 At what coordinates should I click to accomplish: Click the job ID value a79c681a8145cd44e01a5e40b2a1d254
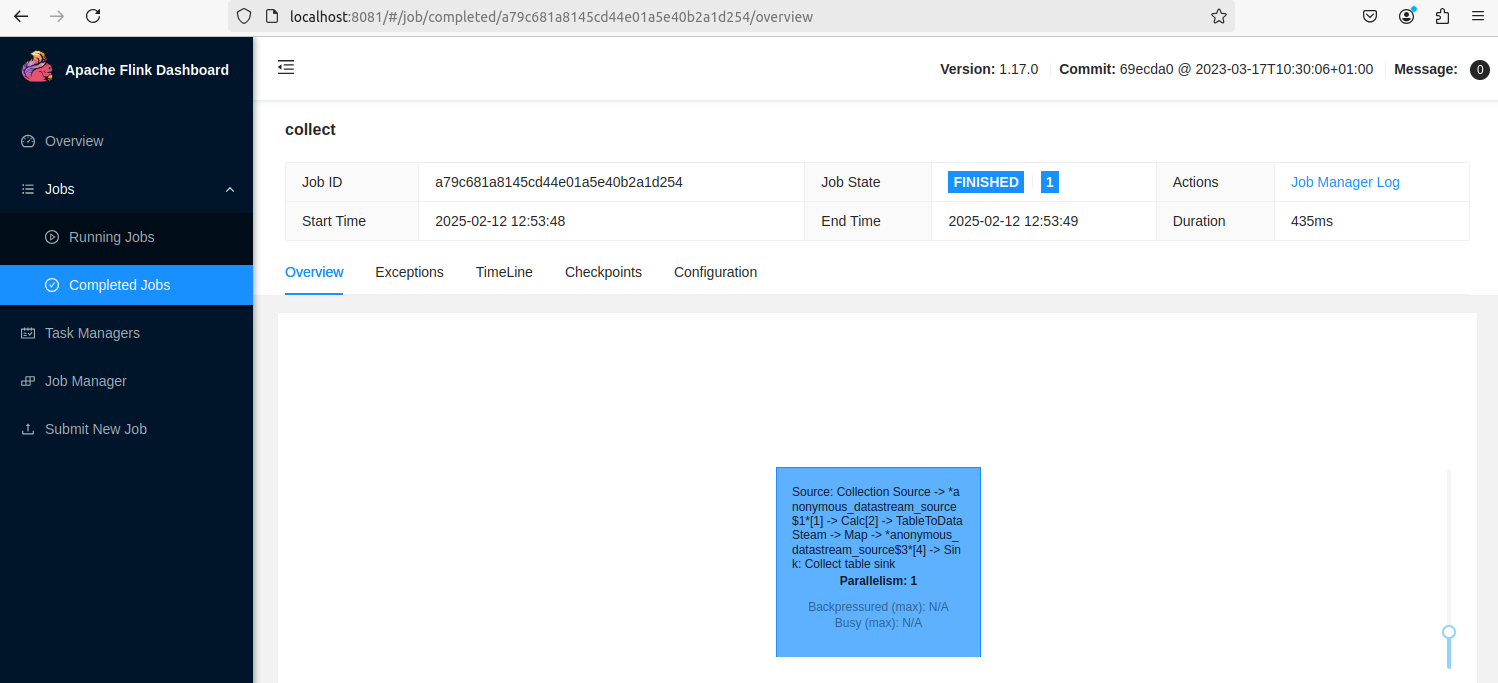559,182
